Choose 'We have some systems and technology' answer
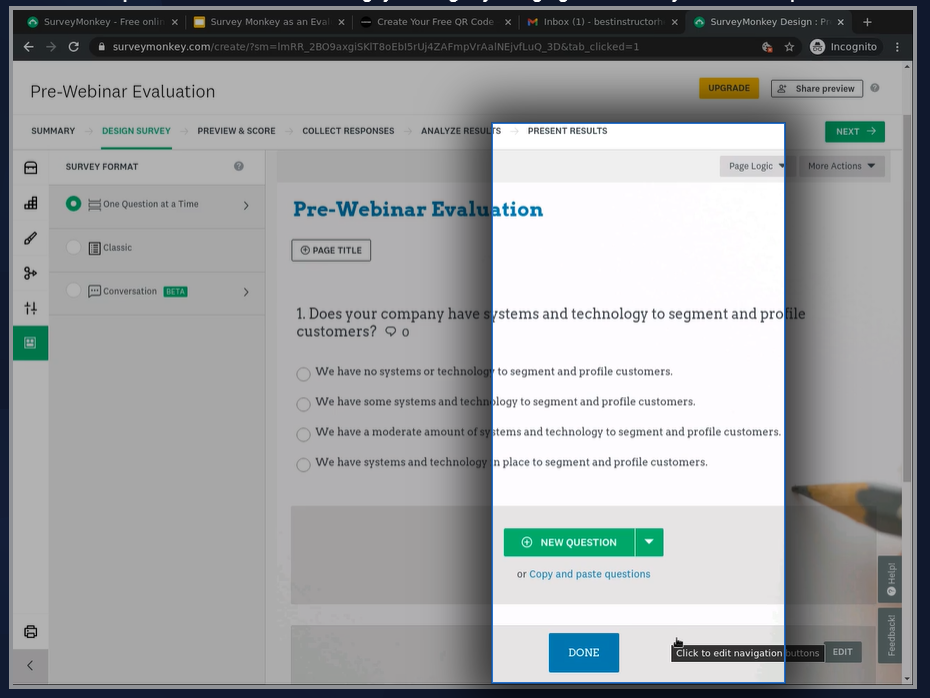Viewport: 930px width, 698px height. coord(303,404)
